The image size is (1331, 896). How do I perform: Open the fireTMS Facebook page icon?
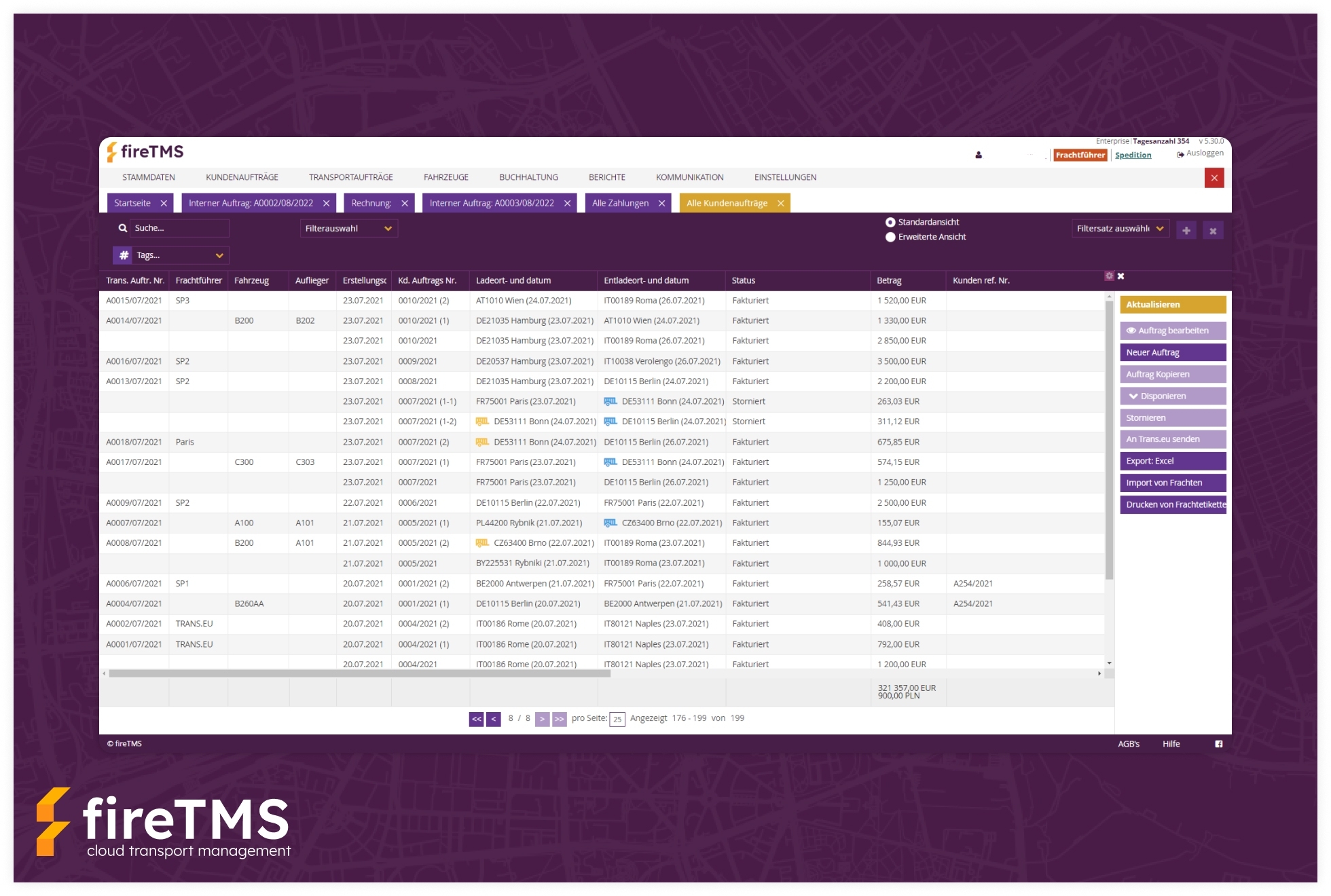[1219, 744]
